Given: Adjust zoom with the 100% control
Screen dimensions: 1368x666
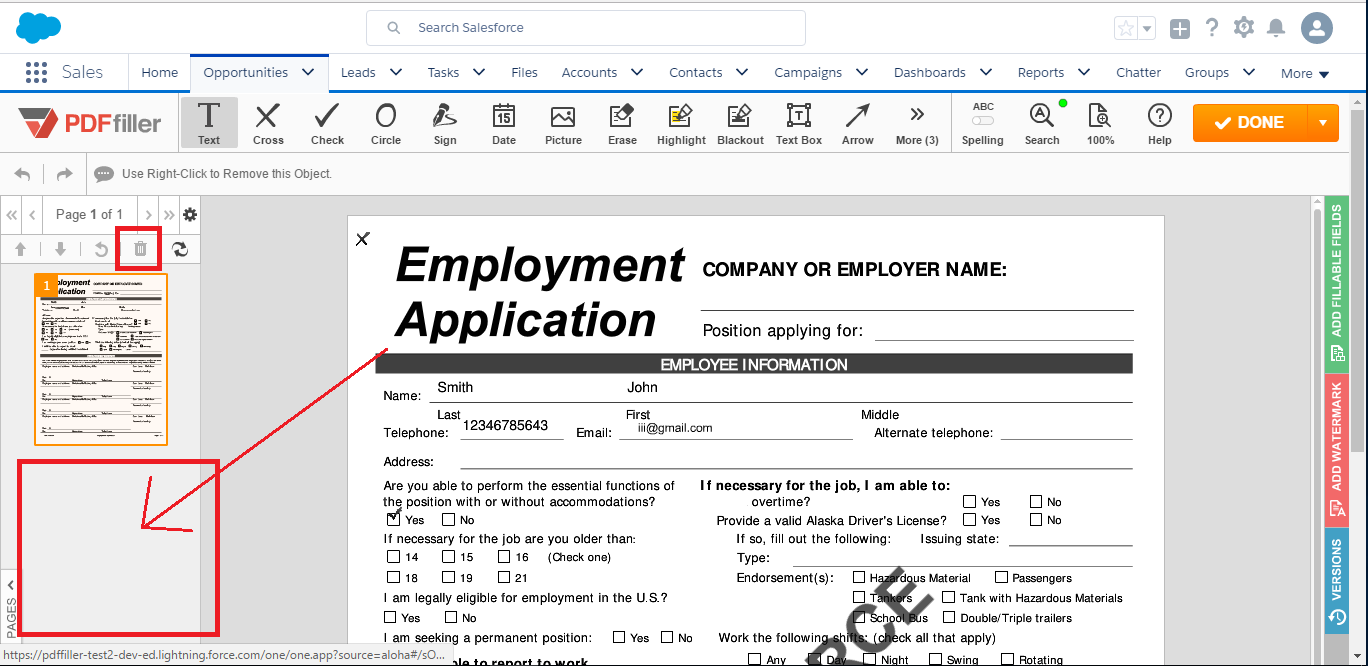Looking at the screenshot, I should tap(1100, 123).
